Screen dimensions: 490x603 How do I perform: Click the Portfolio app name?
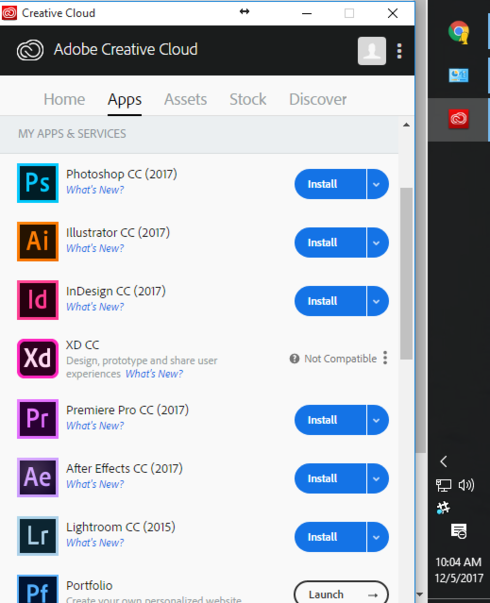click(x=89, y=586)
